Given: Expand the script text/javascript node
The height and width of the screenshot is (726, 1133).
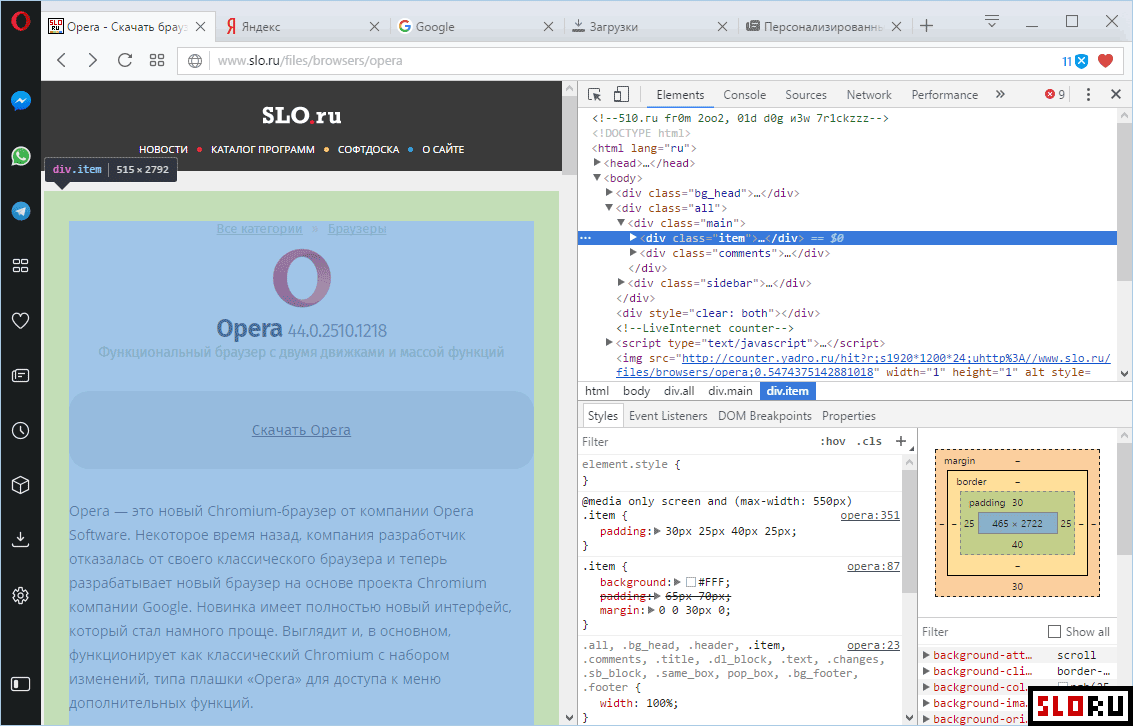Looking at the screenshot, I should pos(609,343).
